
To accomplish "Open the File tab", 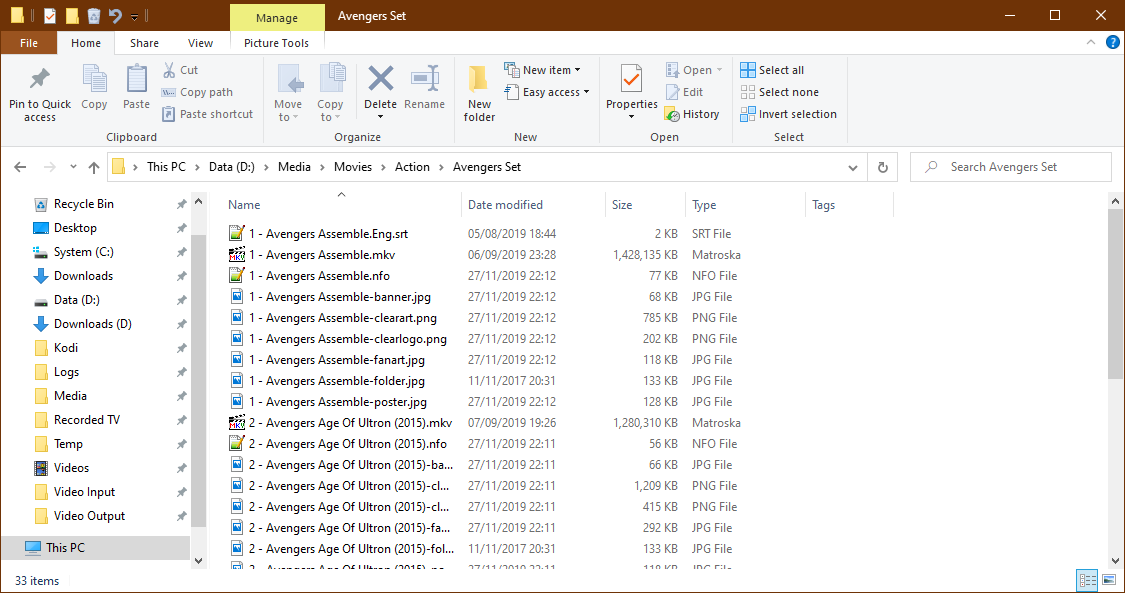I will [29, 43].
